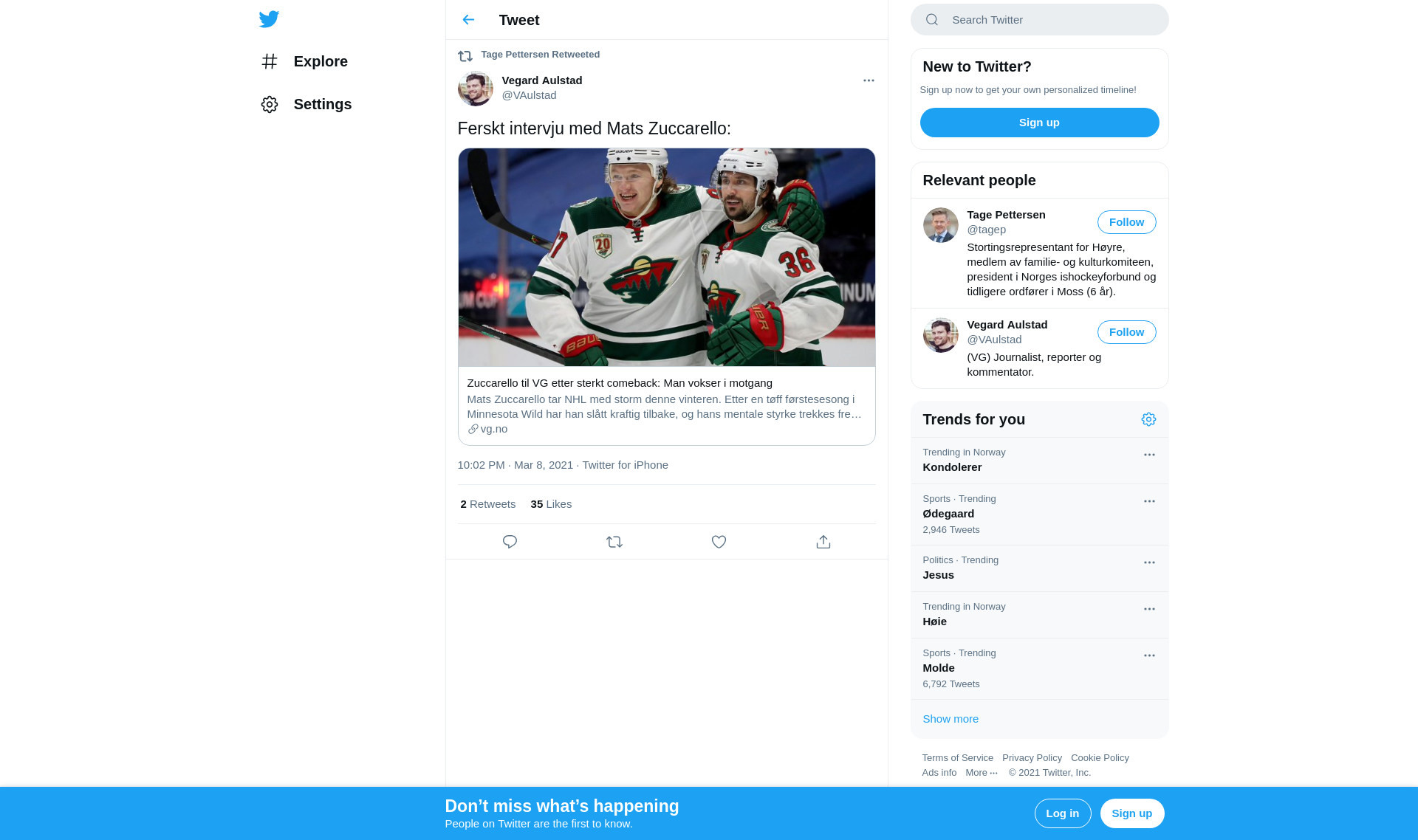Open the Settings gear icon in sidebar
Screen dimensions: 1418x840
[x=270, y=104]
